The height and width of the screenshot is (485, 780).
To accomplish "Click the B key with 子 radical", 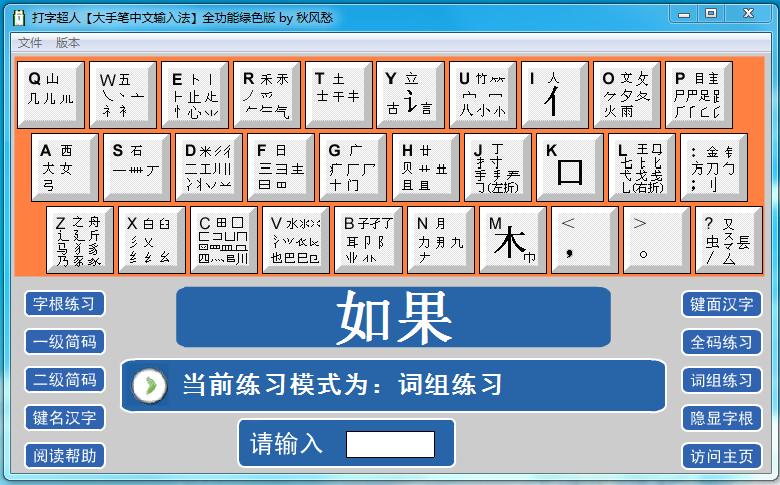I will point(369,240).
